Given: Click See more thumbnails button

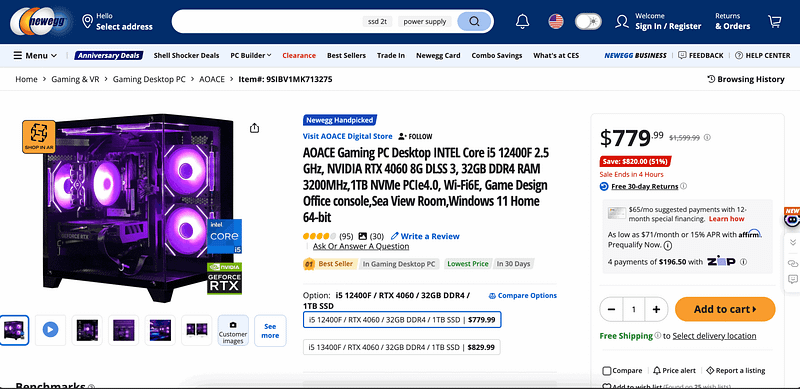Looking at the screenshot, I should (270, 330).
